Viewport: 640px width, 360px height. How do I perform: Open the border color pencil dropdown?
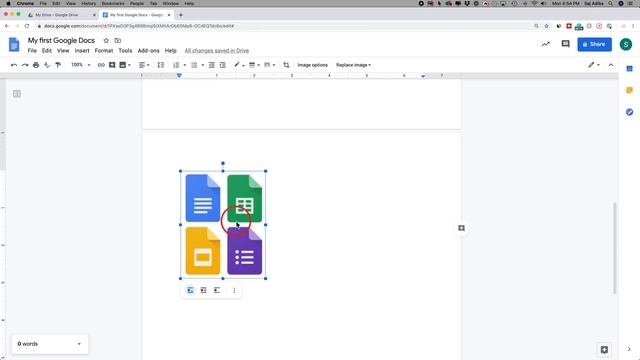[239, 65]
